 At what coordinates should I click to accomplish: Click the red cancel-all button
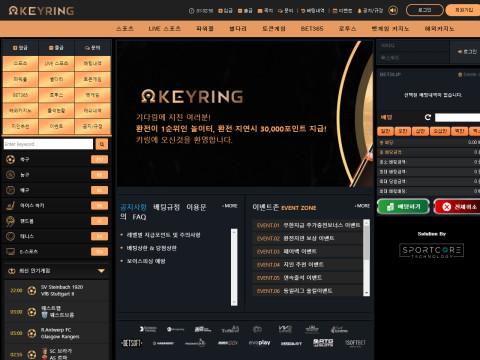(x=457, y=207)
